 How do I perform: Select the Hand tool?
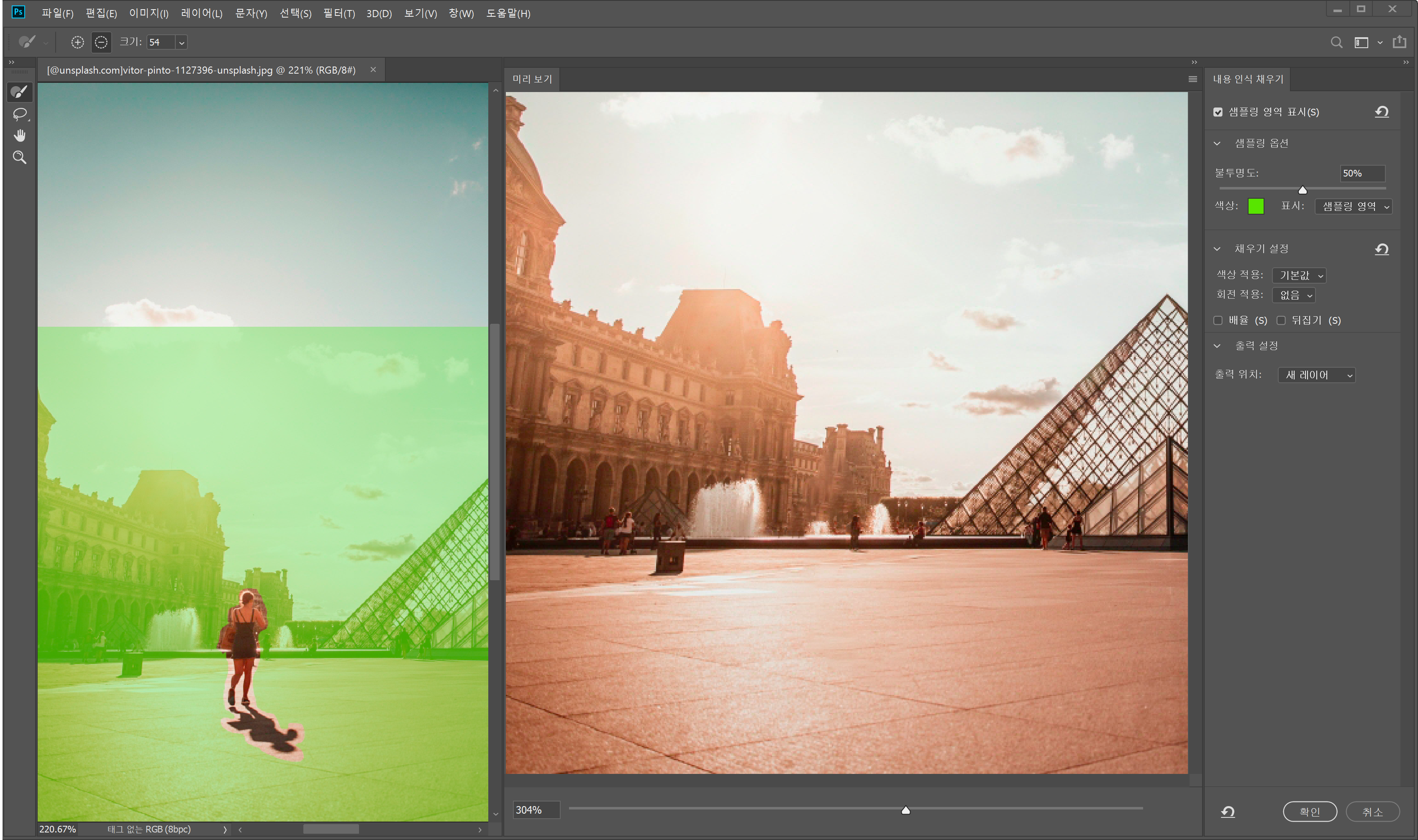click(x=19, y=135)
